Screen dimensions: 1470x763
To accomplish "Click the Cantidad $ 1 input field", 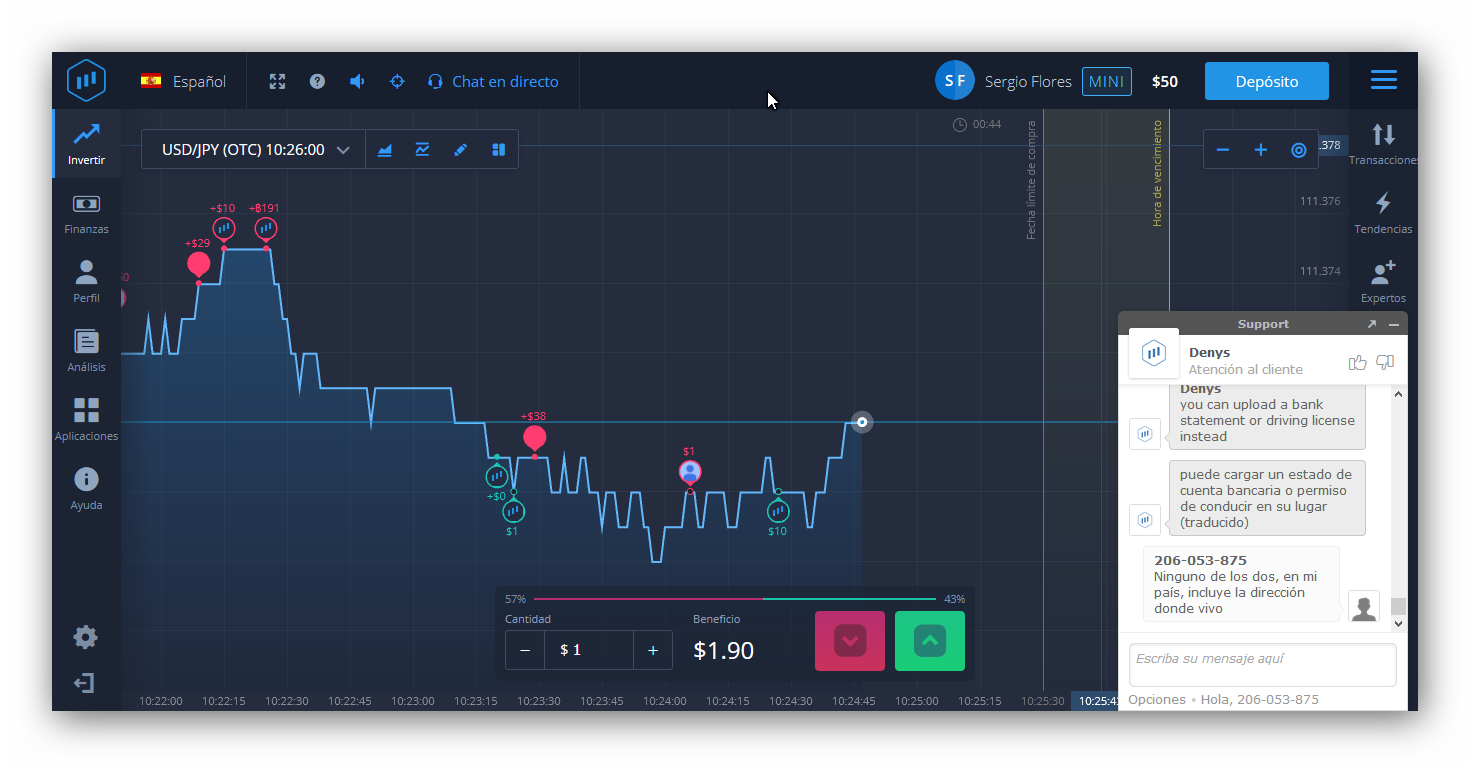I will pyautogui.click(x=589, y=650).
